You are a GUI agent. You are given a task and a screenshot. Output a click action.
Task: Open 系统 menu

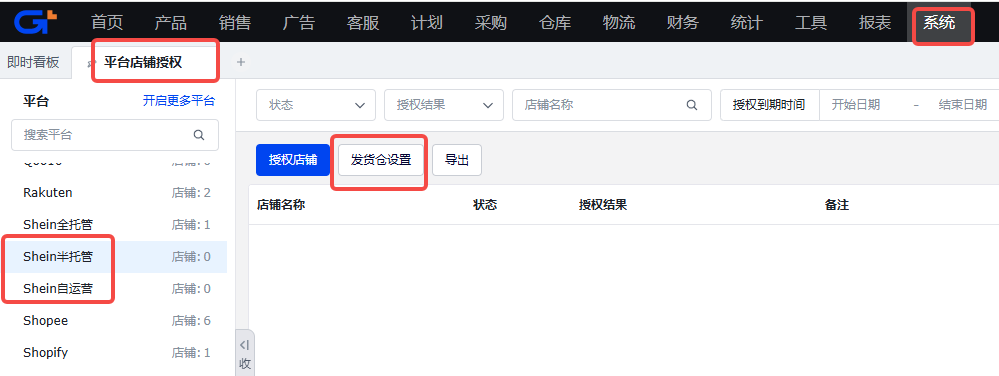click(x=939, y=23)
